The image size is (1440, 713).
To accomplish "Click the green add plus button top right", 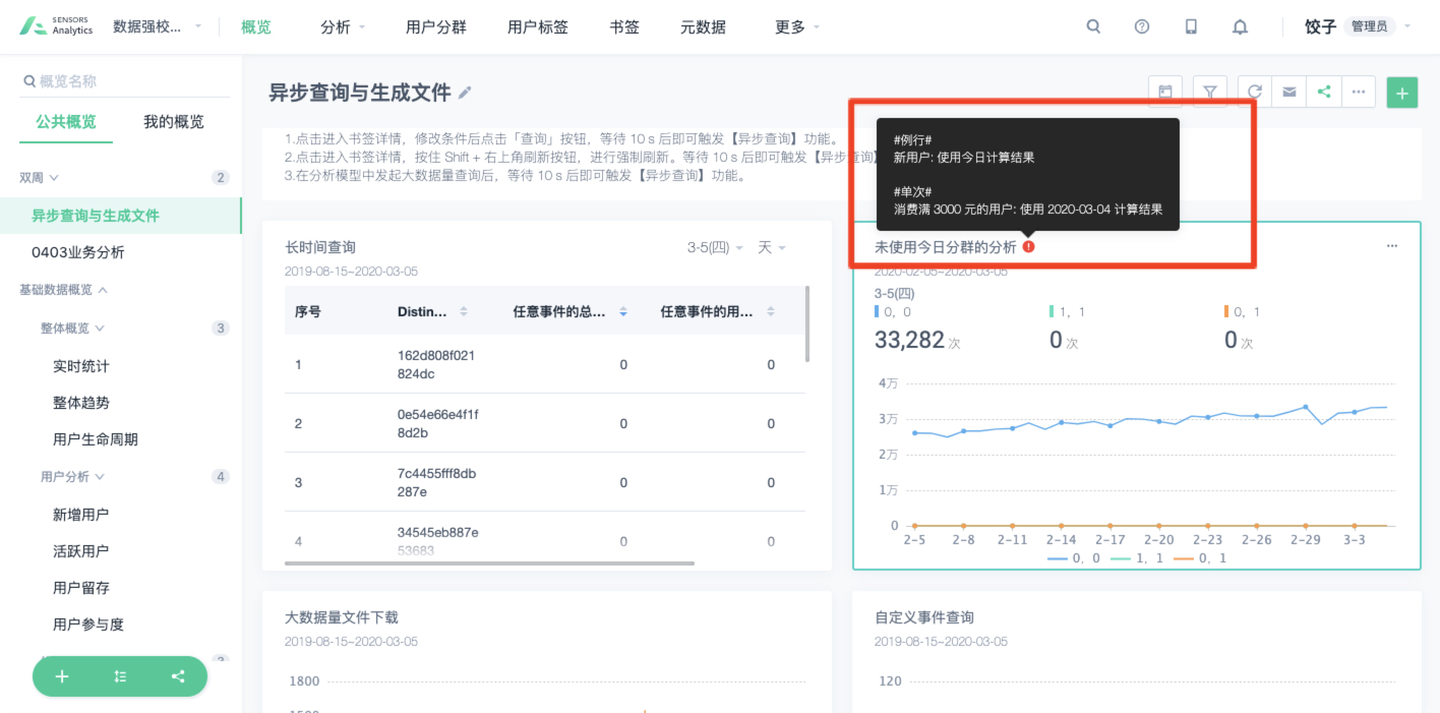I will (1402, 93).
